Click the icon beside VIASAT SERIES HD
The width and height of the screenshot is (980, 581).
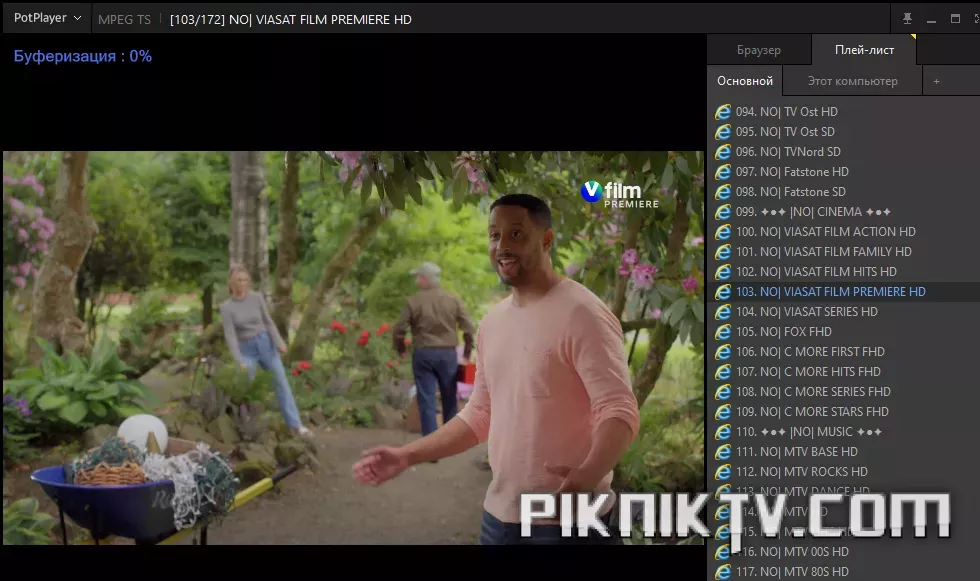pos(723,312)
